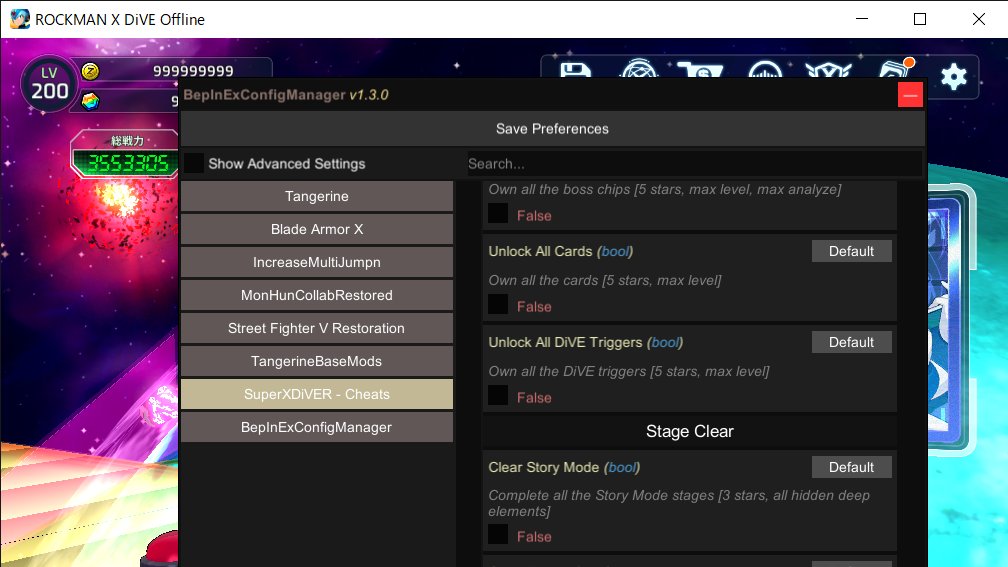Screen dimensions: 1008x567
Task: Enable Show Advanced Settings checkbox
Action: point(194,163)
